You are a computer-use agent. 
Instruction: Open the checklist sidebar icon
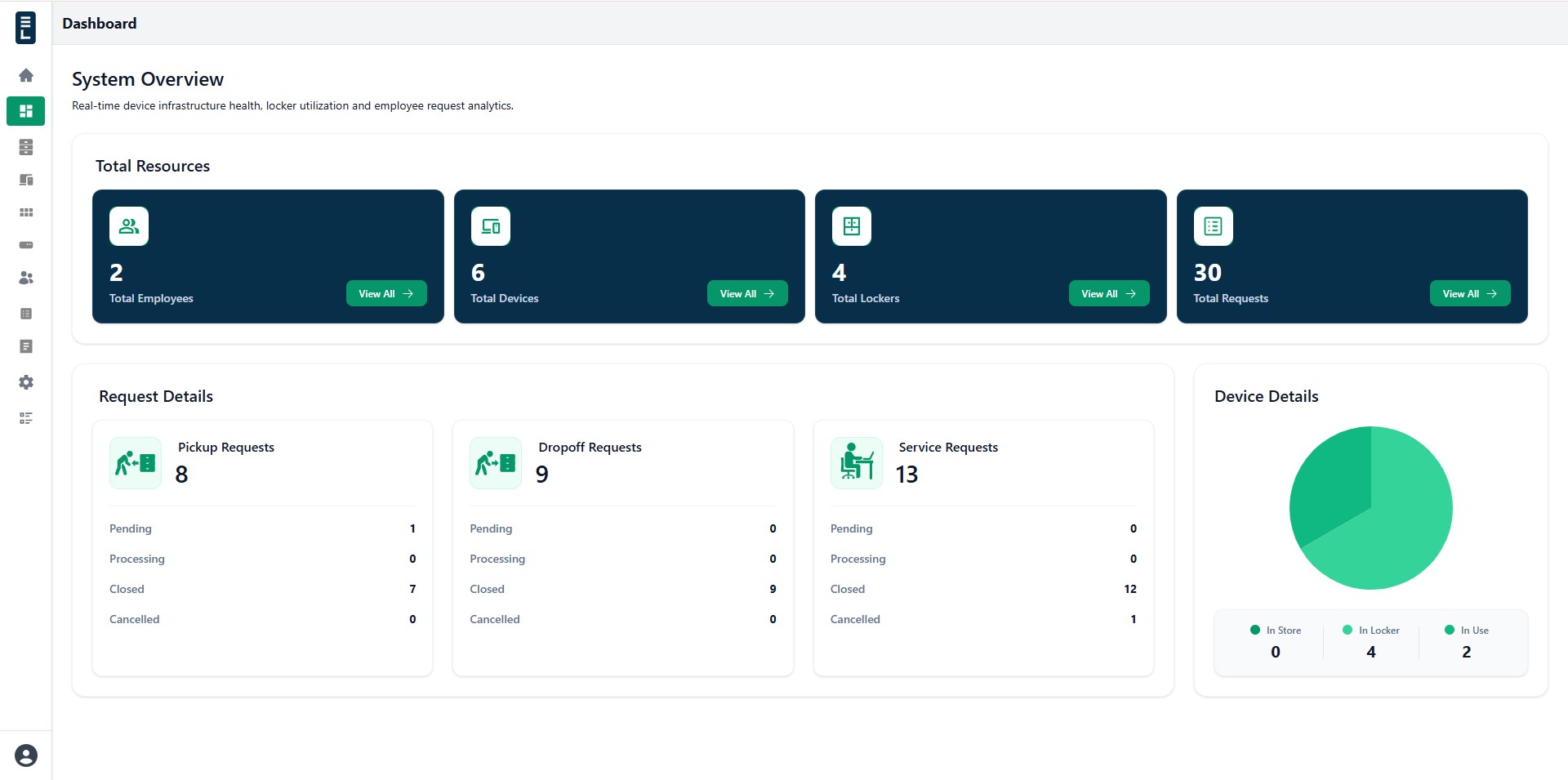(x=26, y=418)
